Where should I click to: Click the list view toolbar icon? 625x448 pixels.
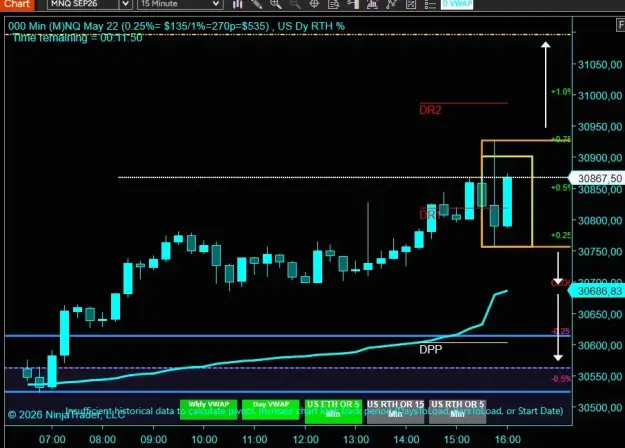pyautogui.click(x=430, y=4)
